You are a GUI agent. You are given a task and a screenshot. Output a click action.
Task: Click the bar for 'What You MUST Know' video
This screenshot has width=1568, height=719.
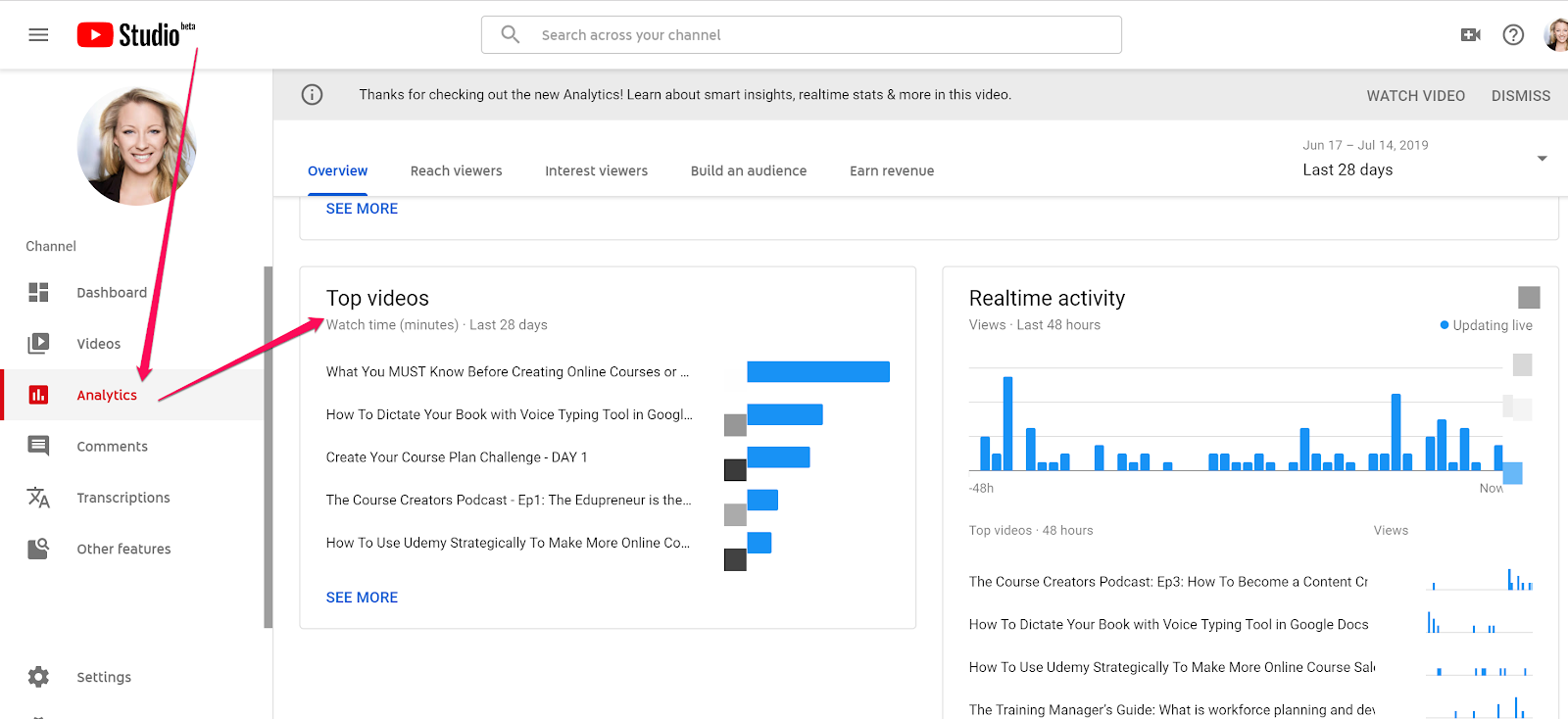818,371
